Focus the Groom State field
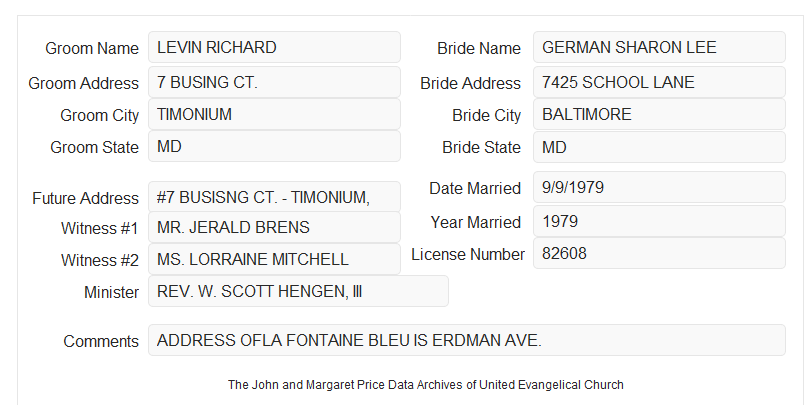Screen dimensions: 805x405 click(x=274, y=146)
